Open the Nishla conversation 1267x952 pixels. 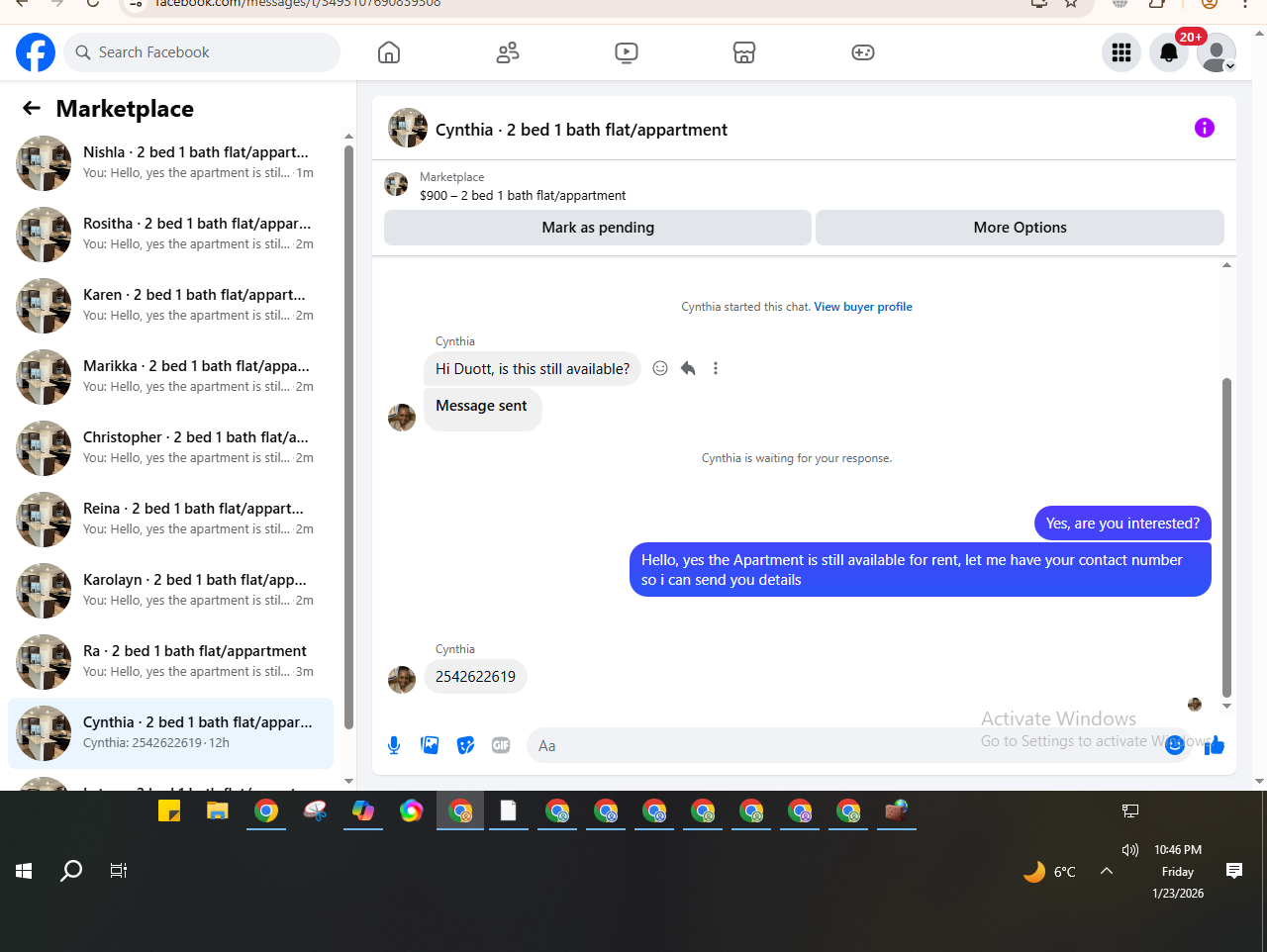[170, 163]
